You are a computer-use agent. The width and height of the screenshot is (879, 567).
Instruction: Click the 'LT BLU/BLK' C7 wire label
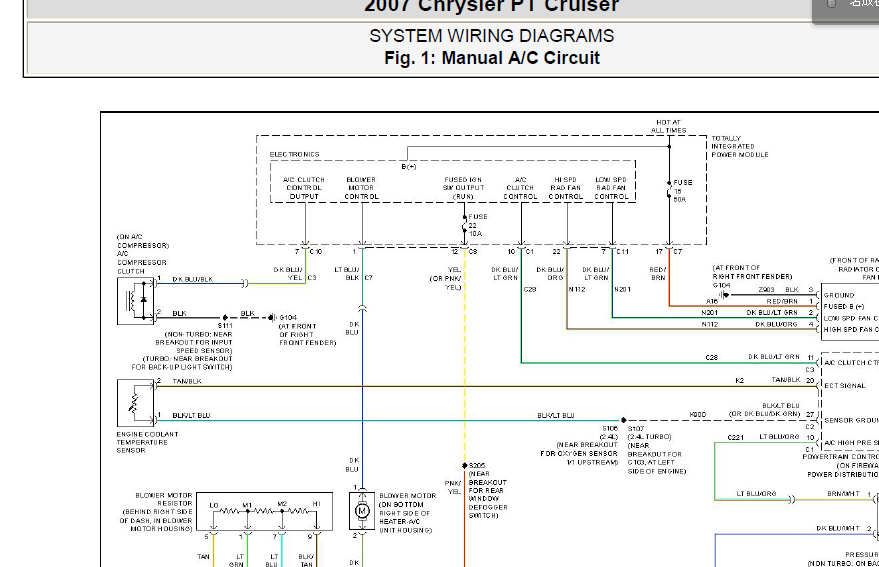[x=347, y=274]
